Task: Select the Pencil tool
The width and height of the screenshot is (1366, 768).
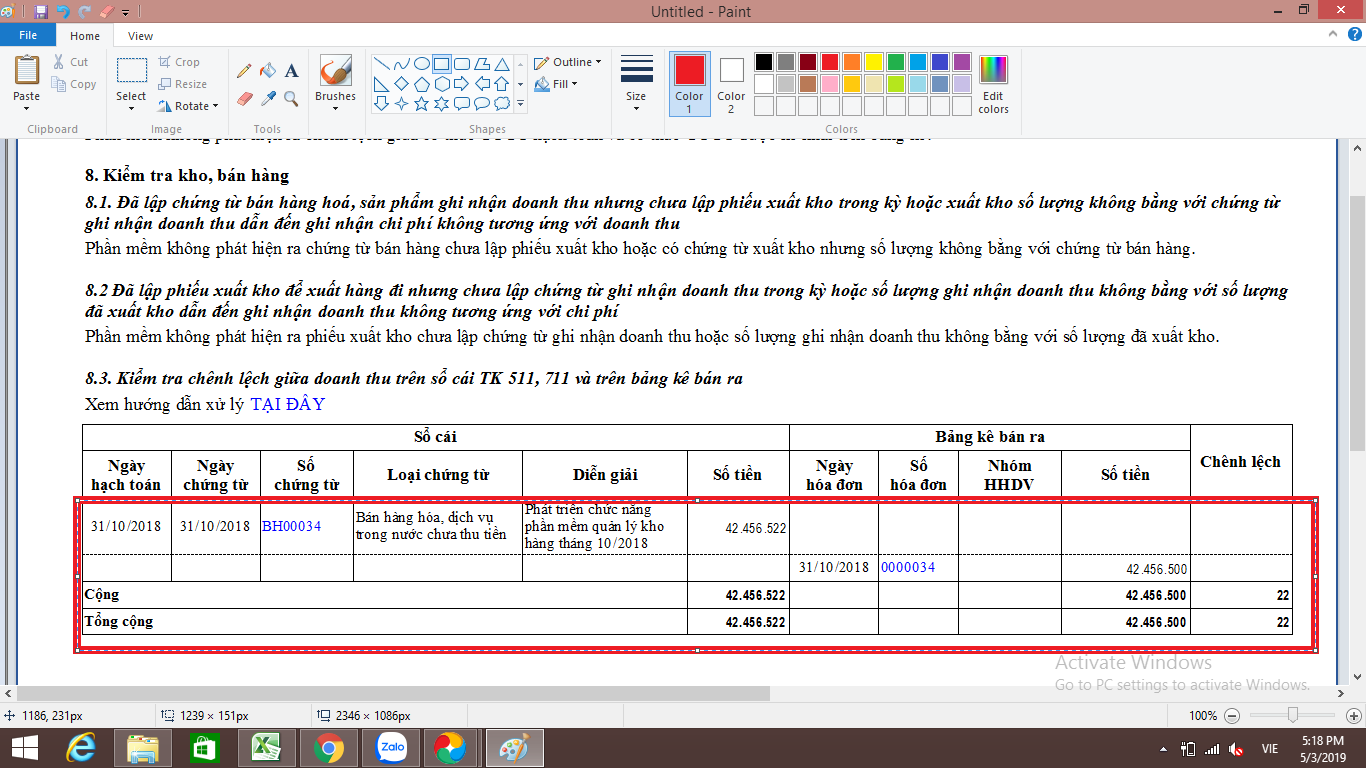Action: 244,71
